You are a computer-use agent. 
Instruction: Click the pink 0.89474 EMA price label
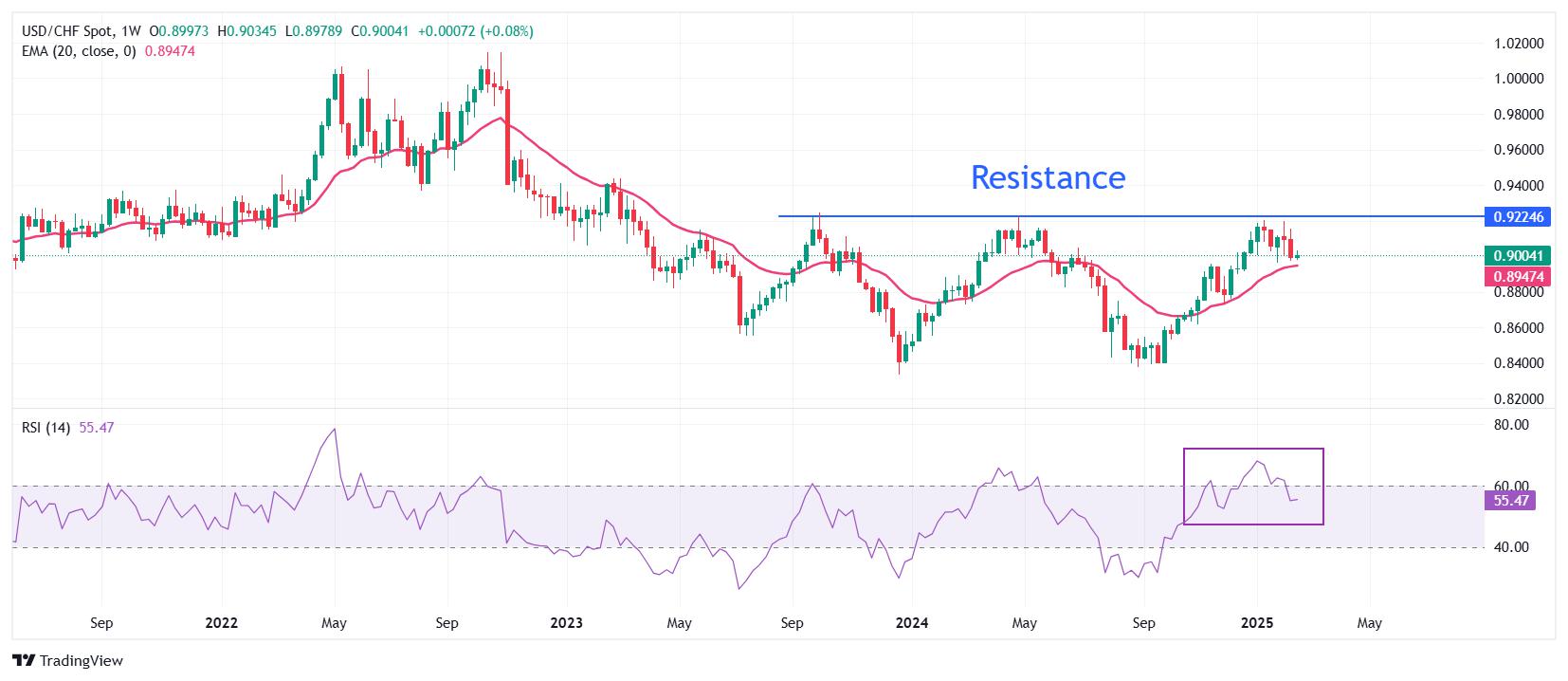coord(1519,276)
